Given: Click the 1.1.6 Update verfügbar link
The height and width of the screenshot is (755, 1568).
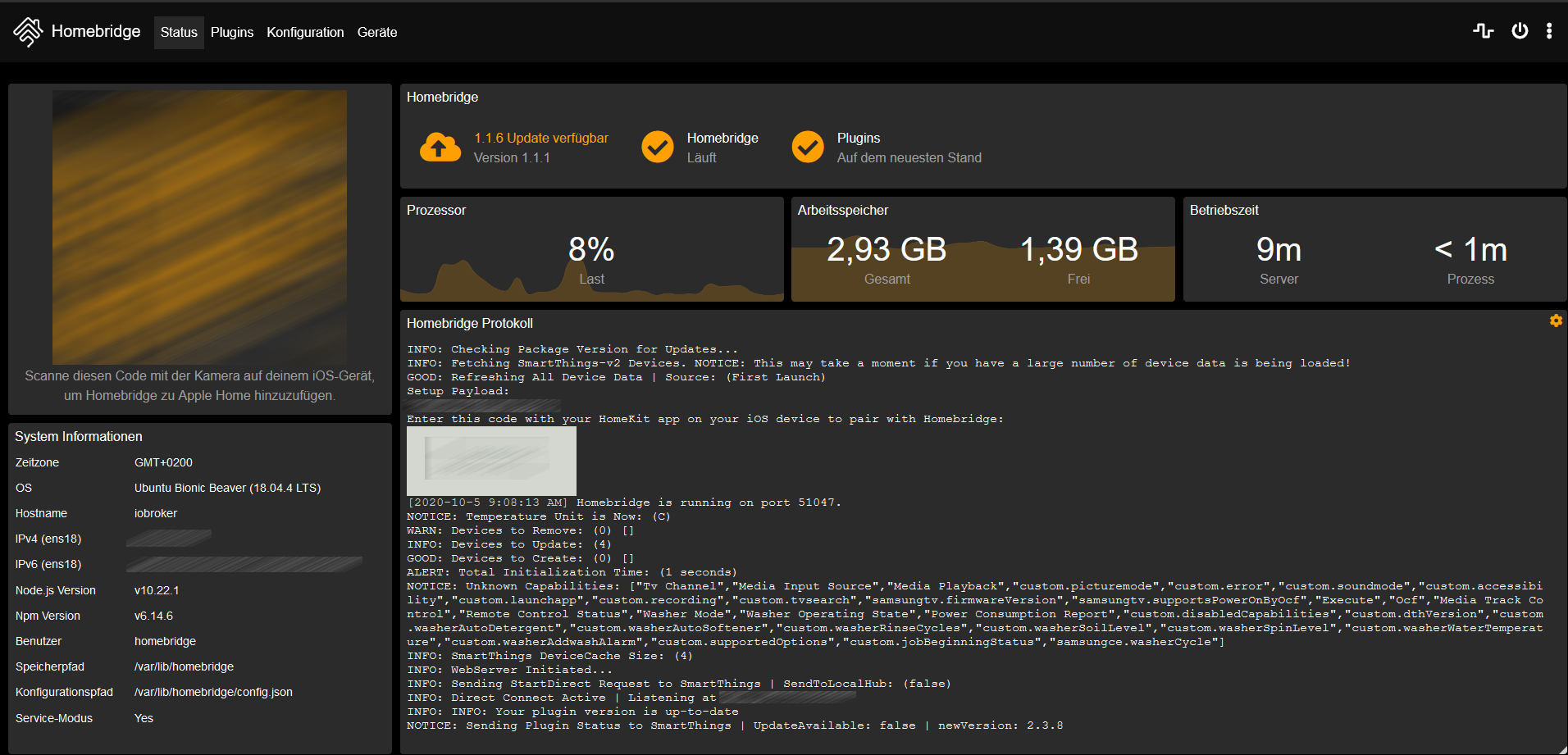Looking at the screenshot, I should (541, 138).
